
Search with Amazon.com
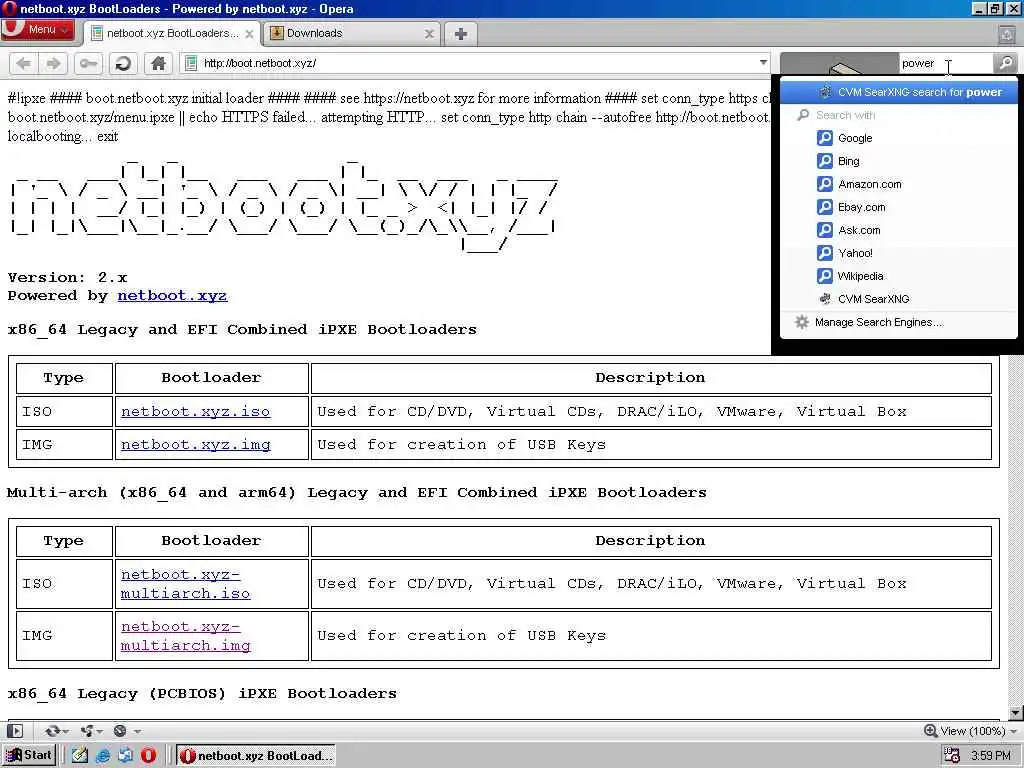pyautogui.click(x=899, y=184)
